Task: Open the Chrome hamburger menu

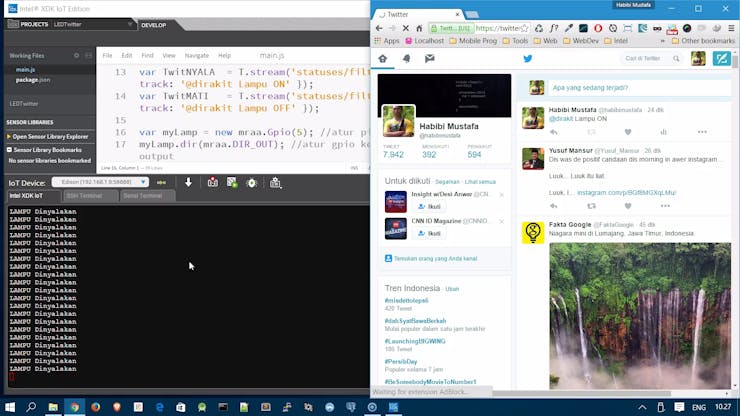Action: pyautogui.click(x=731, y=28)
